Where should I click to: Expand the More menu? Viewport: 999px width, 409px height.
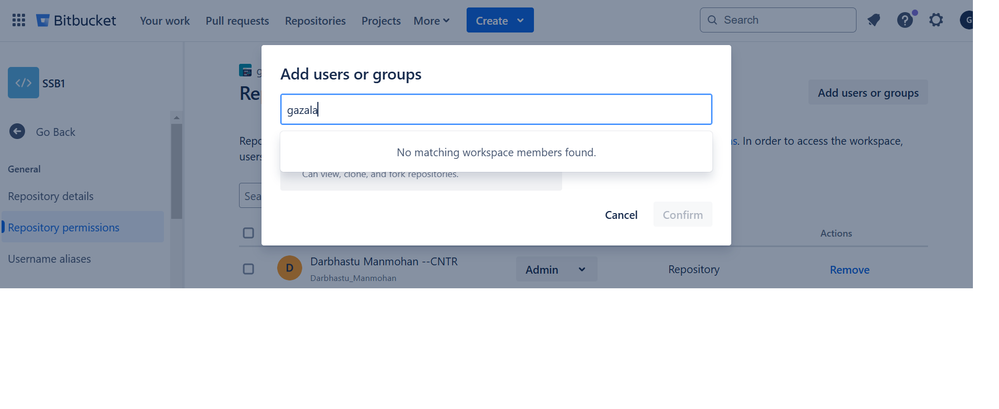coord(431,21)
